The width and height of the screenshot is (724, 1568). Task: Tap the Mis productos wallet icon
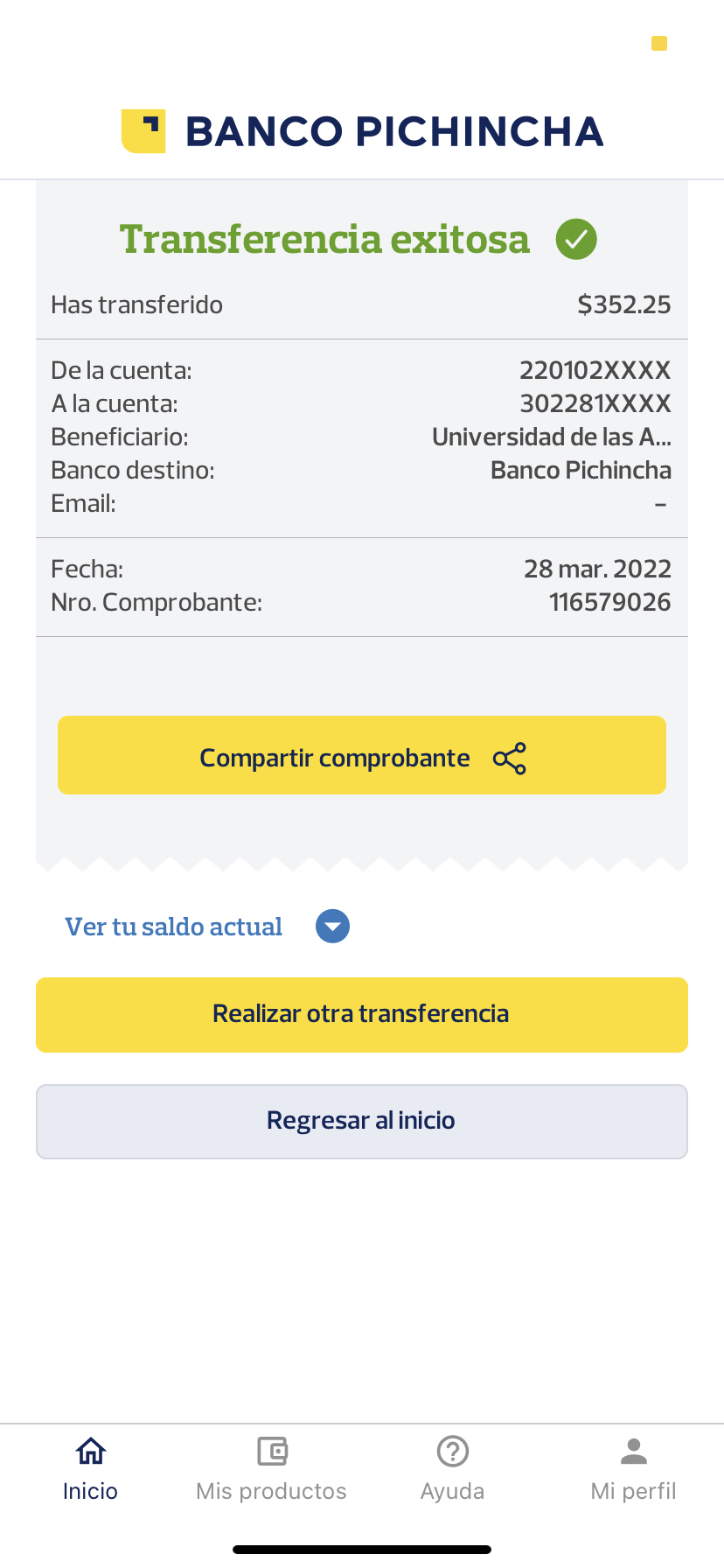click(x=272, y=1451)
